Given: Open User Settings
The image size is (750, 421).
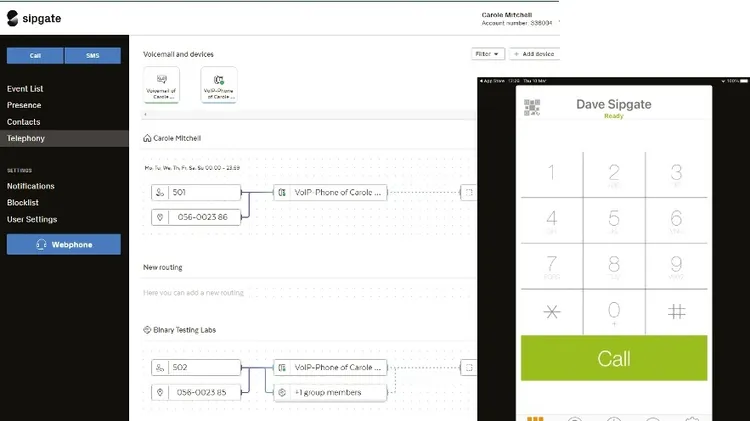Looking at the screenshot, I should tap(32, 219).
